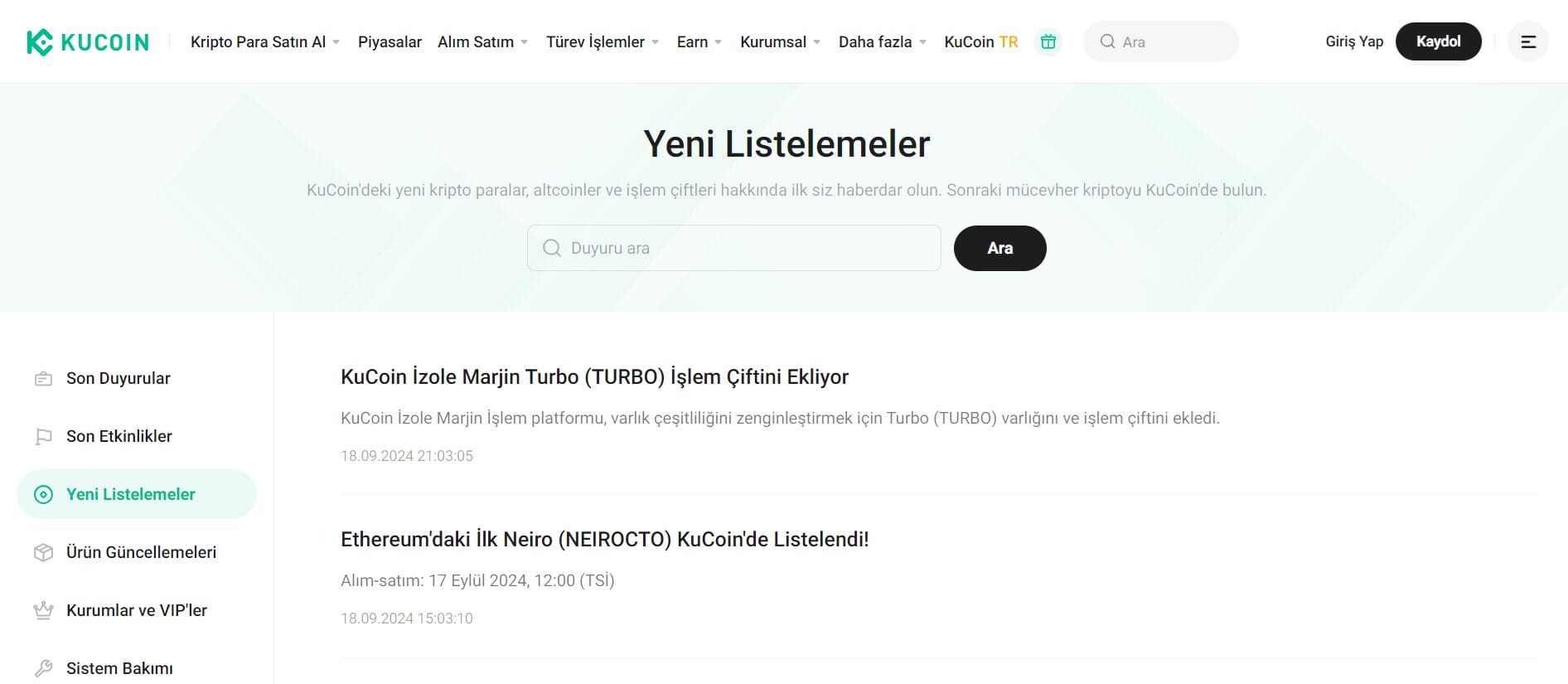Screen dimensions: 1568x684
Task: Click the subtitle about new KuCoin listings
Action: [786, 190]
